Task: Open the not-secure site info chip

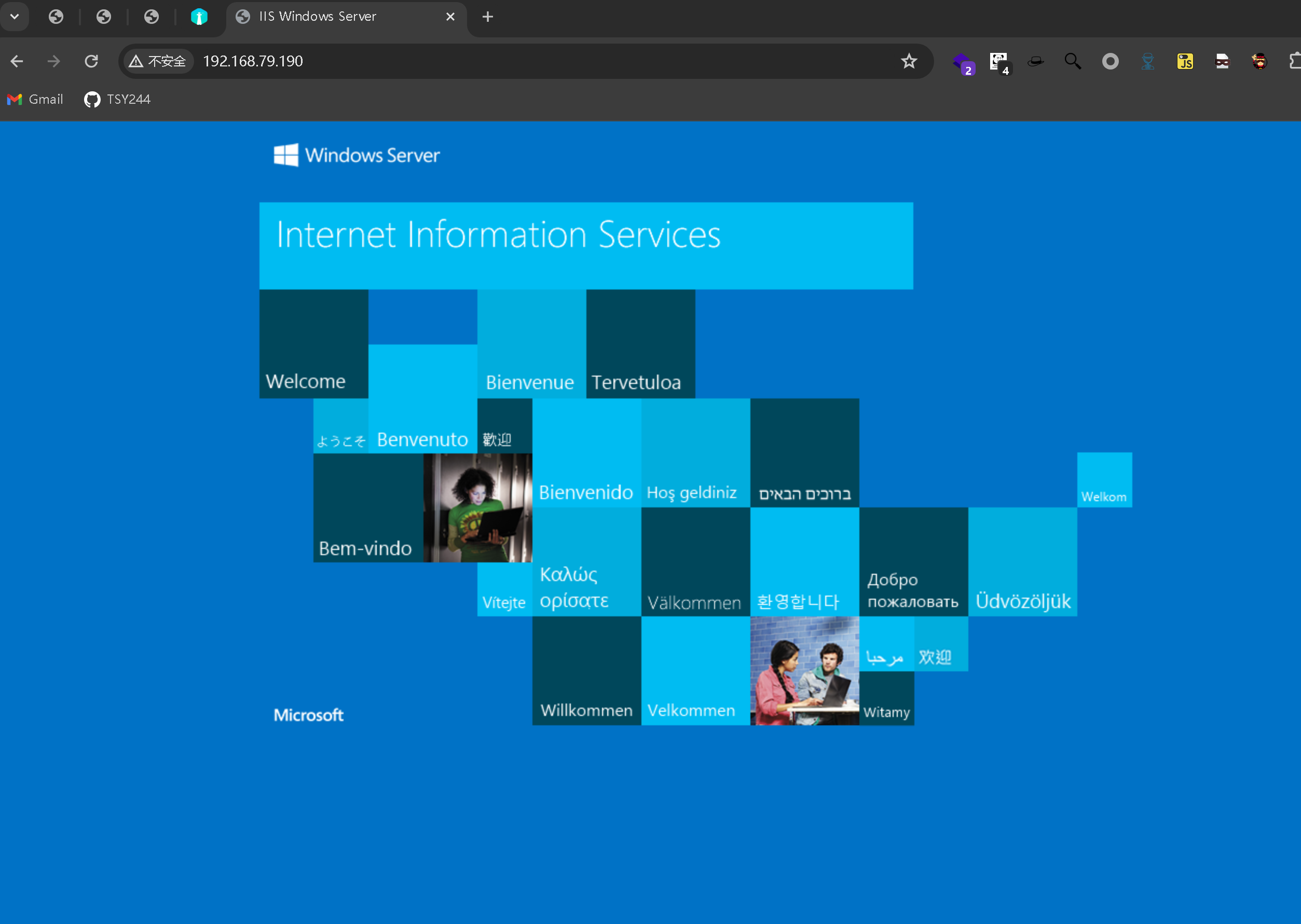Action: (x=158, y=61)
